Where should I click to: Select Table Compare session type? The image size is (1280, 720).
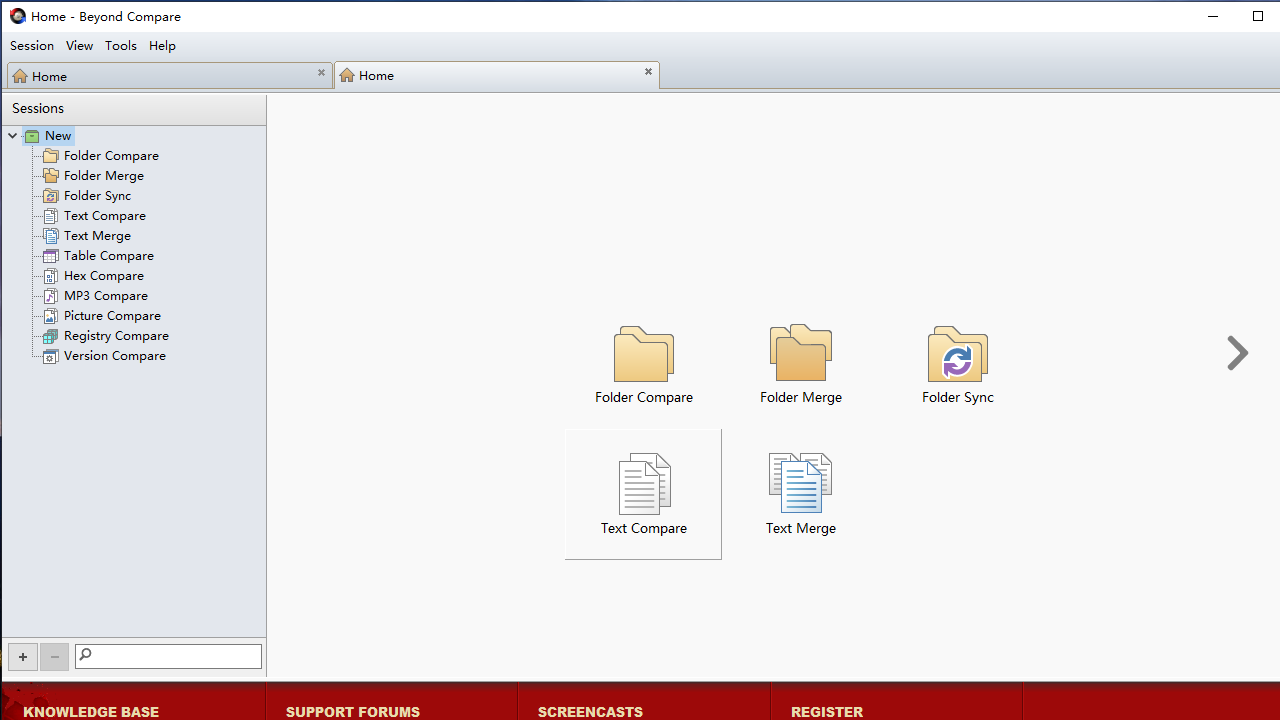pyautogui.click(x=108, y=256)
